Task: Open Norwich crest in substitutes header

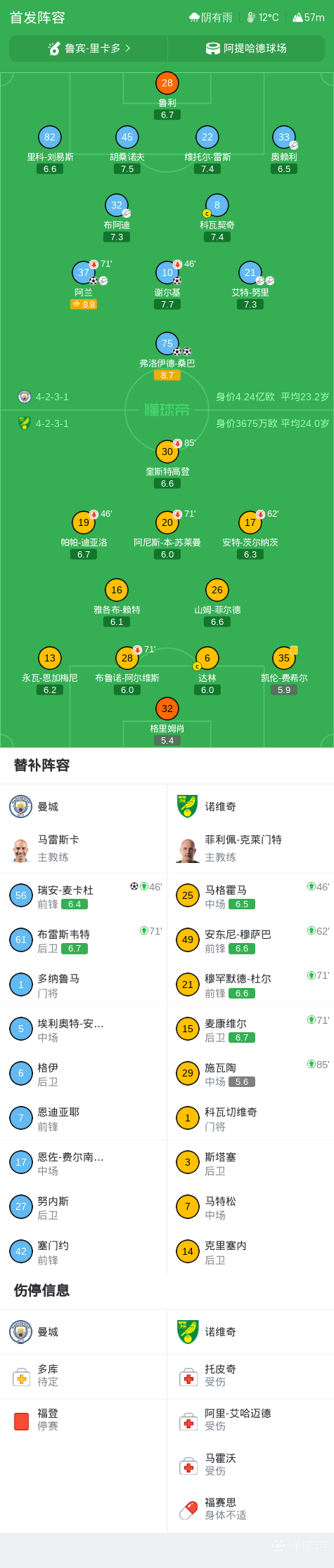Action: [x=188, y=806]
